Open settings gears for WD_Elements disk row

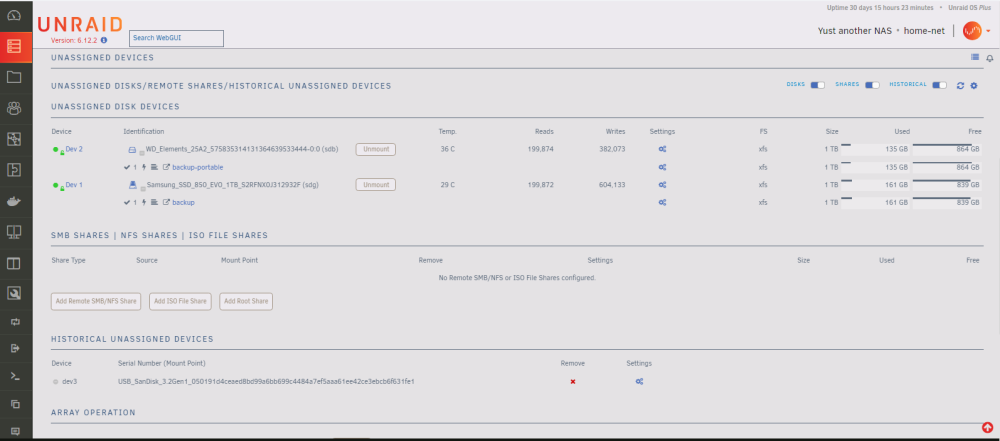click(x=663, y=149)
